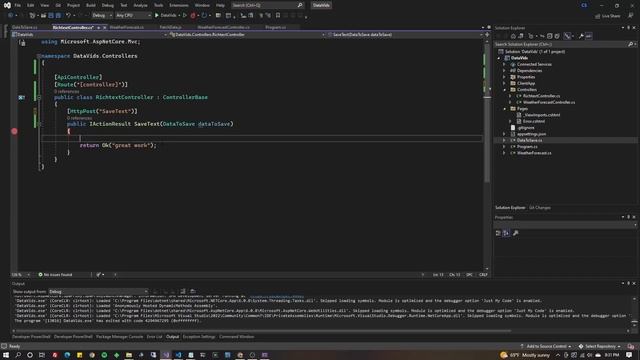Click the red breakpoint dot in editor margin

tap(14, 131)
